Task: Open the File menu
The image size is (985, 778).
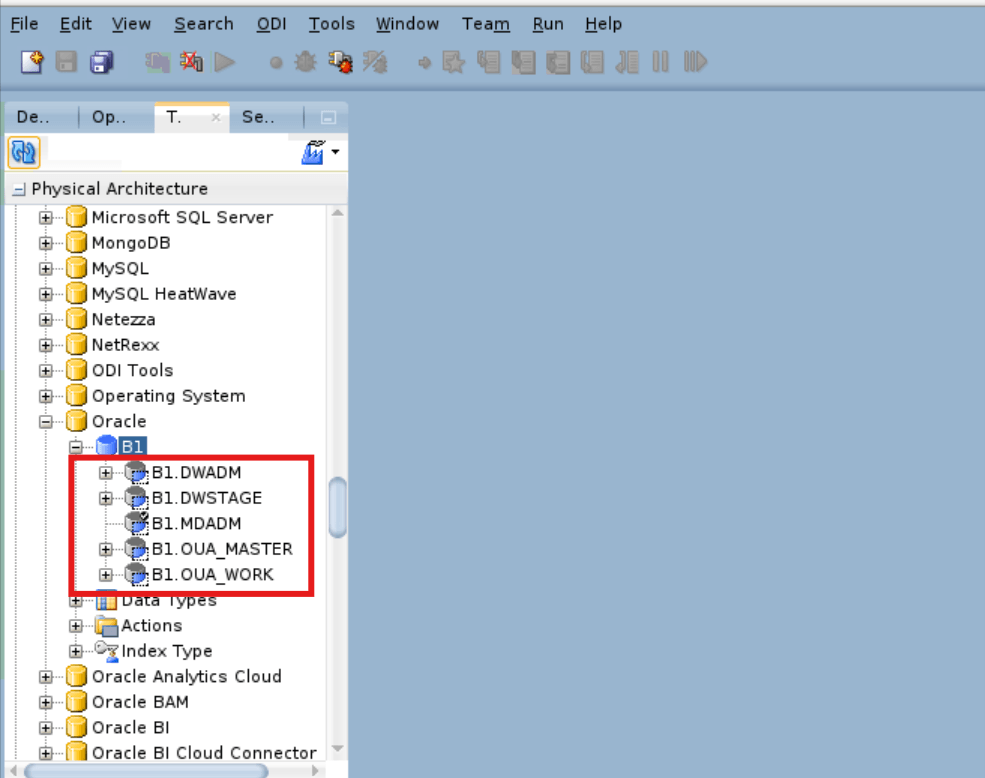Action: pos(24,24)
